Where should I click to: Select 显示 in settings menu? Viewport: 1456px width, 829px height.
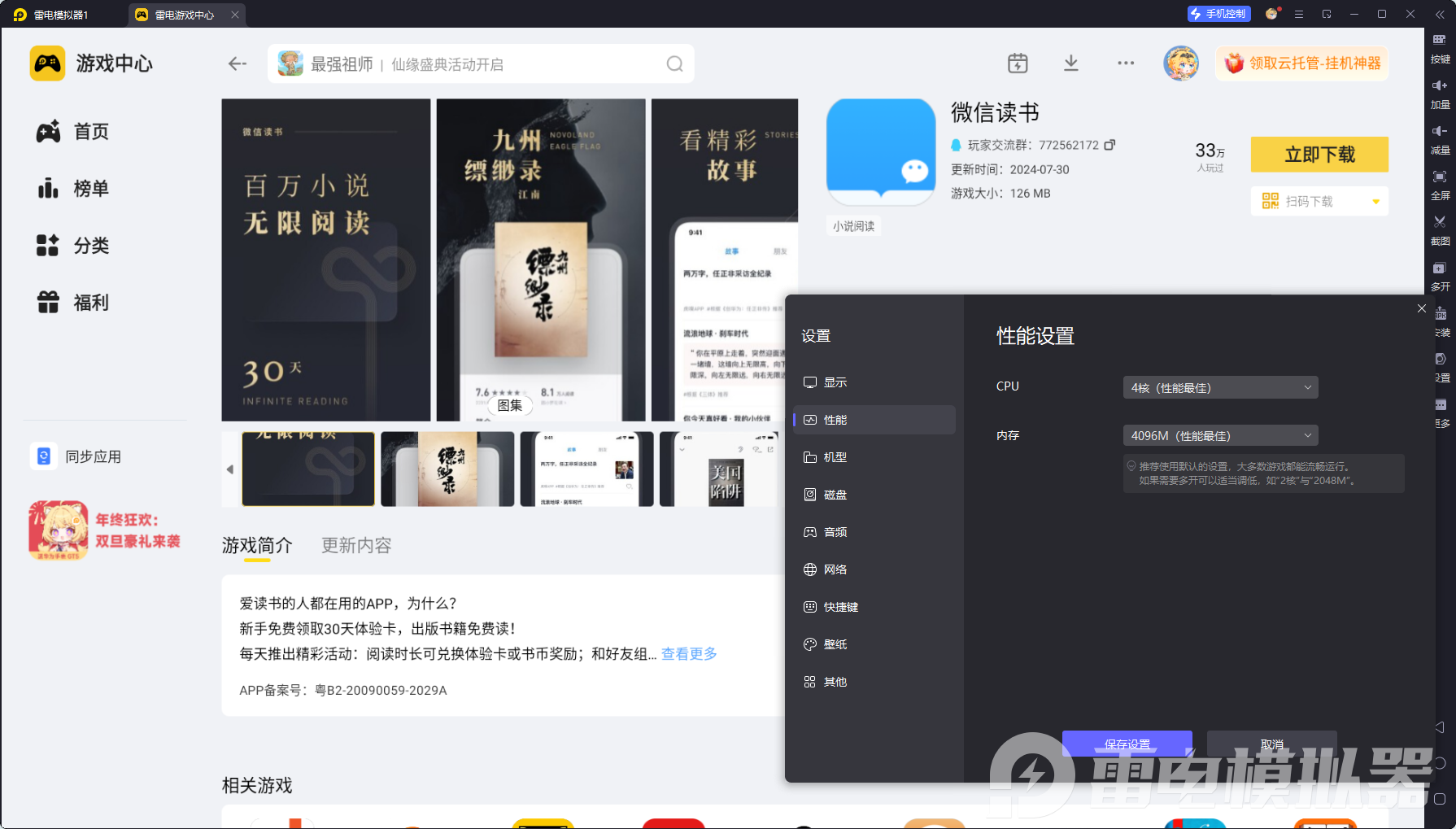click(x=874, y=382)
